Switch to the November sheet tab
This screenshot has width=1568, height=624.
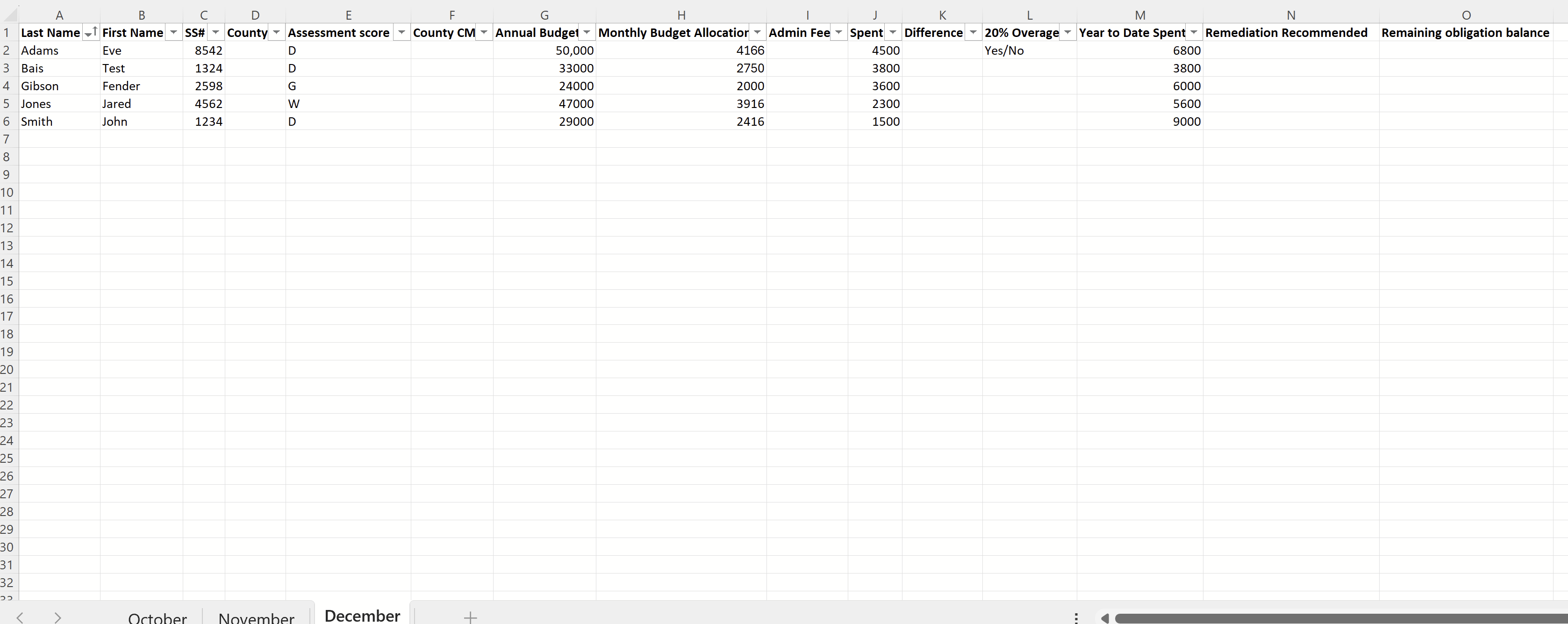point(256,617)
